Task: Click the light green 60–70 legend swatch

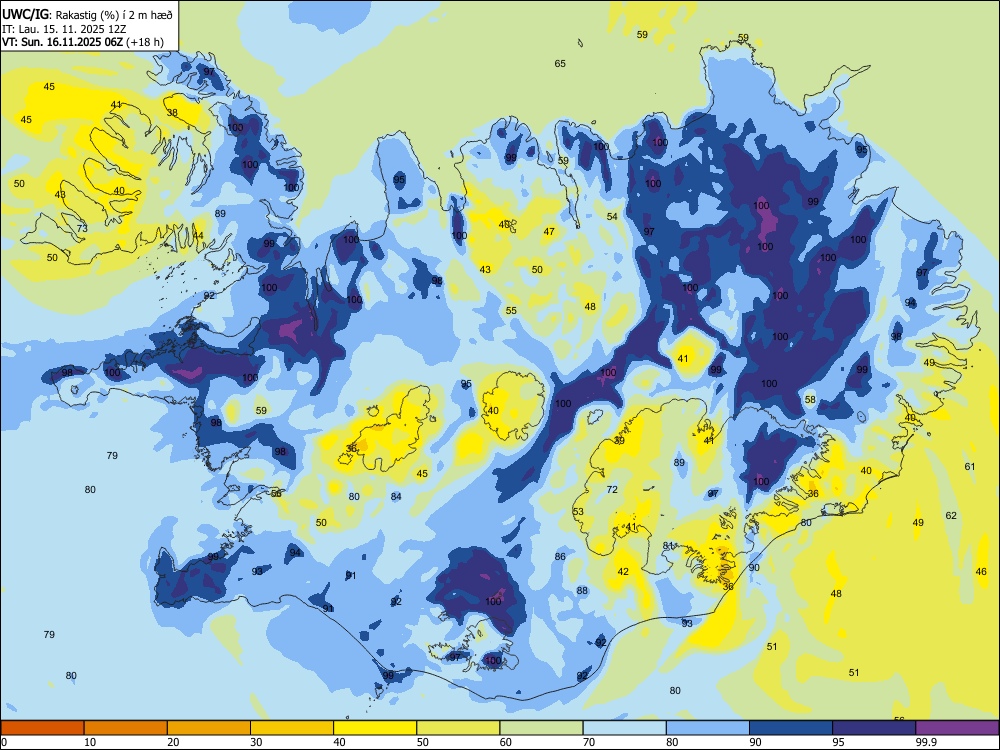Action: (541, 728)
